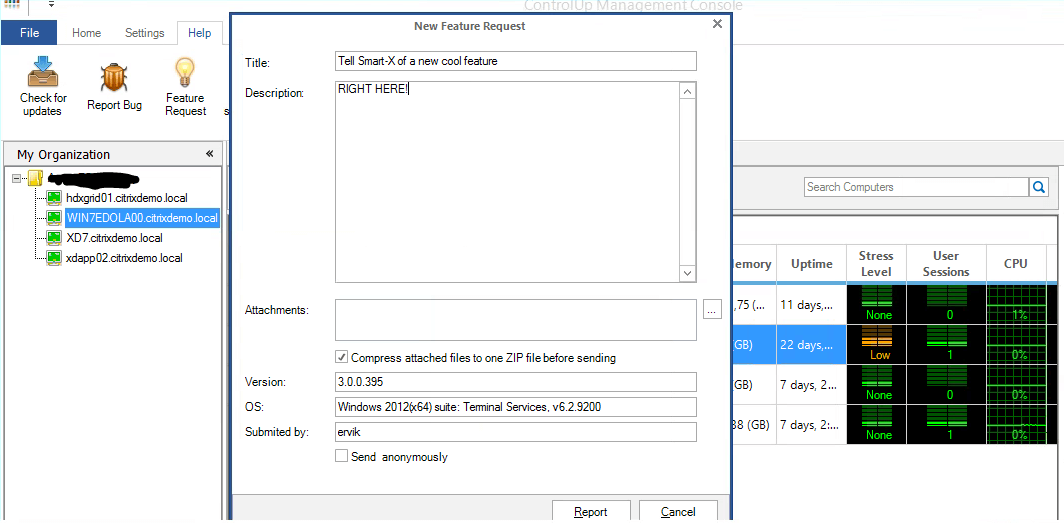Sort by the Uptime column header
This screenshot has width=1064, height=523.
(x=812, y=264)
